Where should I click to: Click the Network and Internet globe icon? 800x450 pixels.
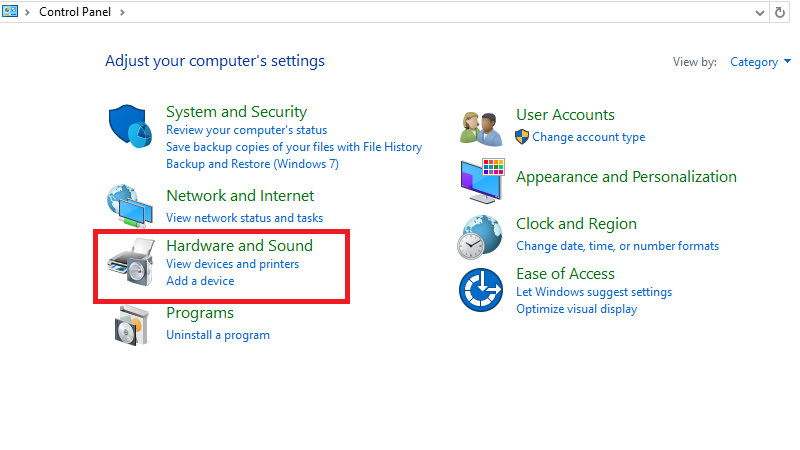[x=129, y=204]
